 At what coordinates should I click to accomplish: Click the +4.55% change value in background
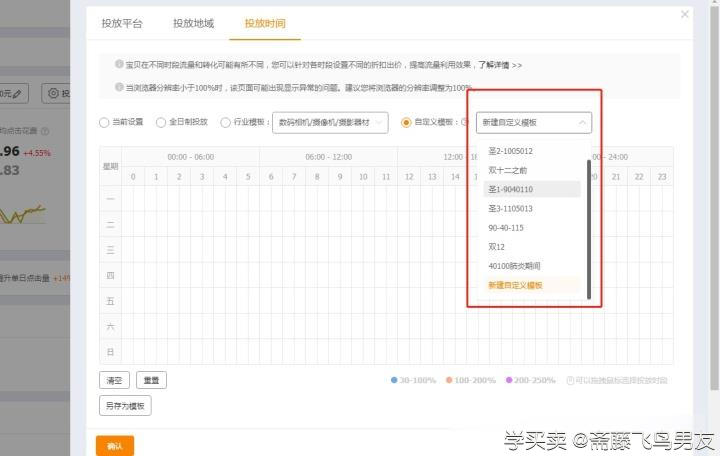click(x=37, y=153)
